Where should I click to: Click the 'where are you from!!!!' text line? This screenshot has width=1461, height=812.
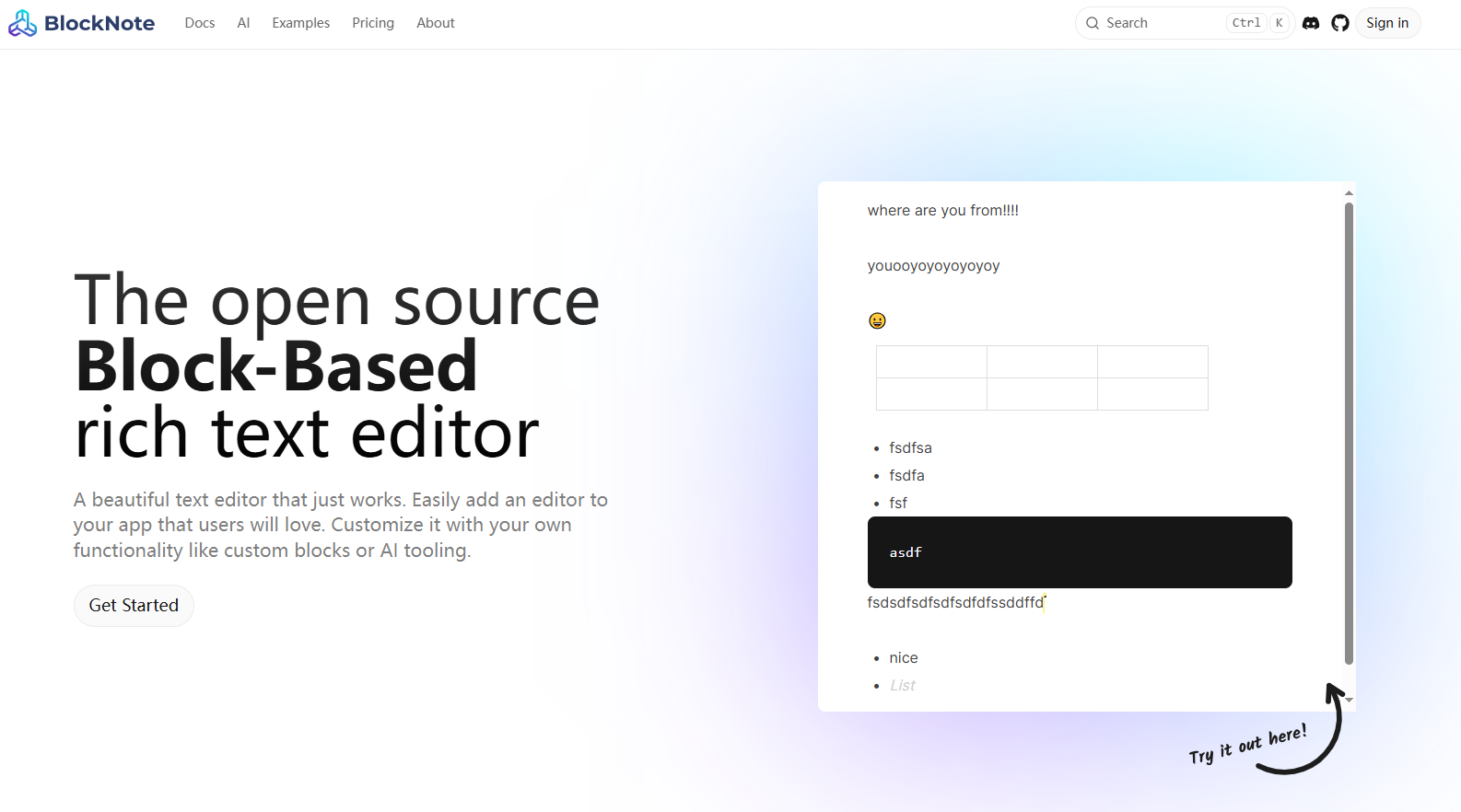click(942, 211)
